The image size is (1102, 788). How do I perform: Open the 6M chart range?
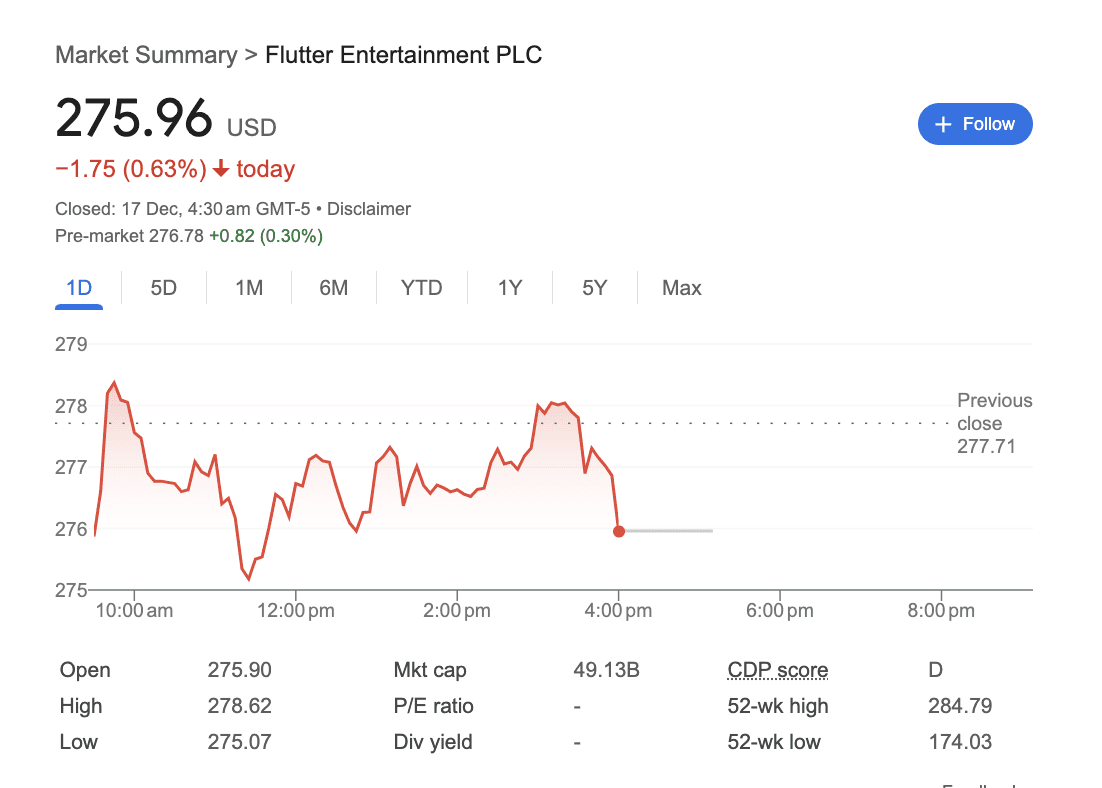pos(334,288)
